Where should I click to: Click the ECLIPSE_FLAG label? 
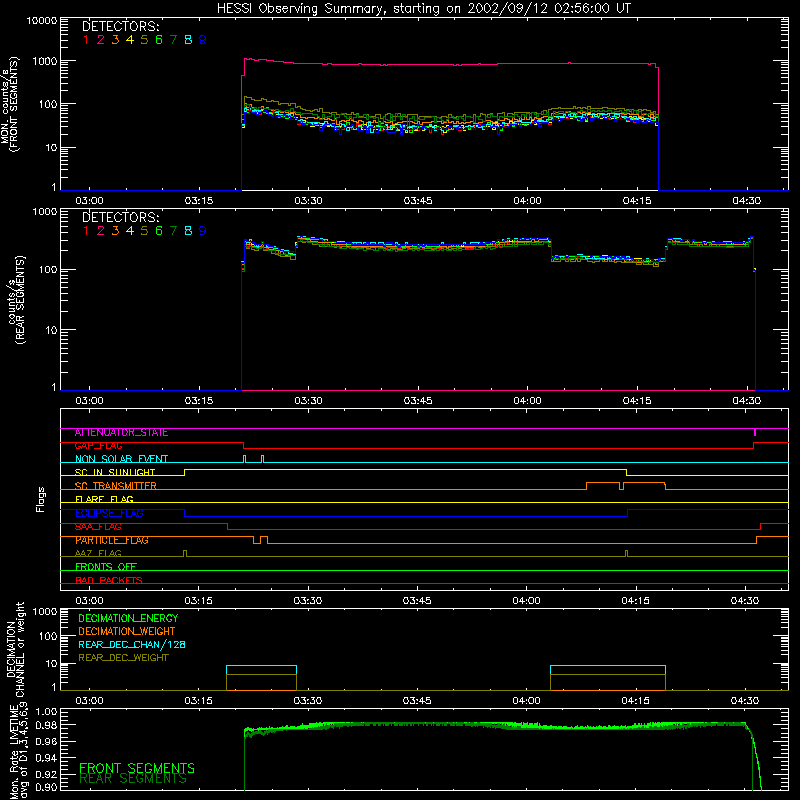109,513
